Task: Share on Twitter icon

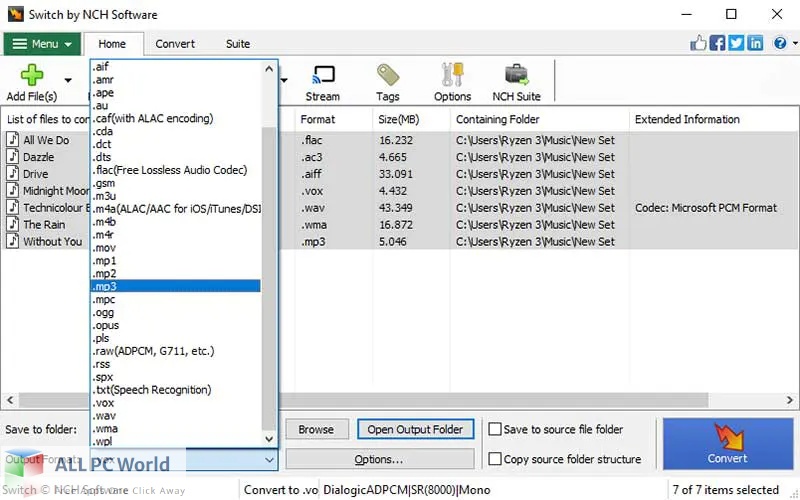Action: pos(736,43)
